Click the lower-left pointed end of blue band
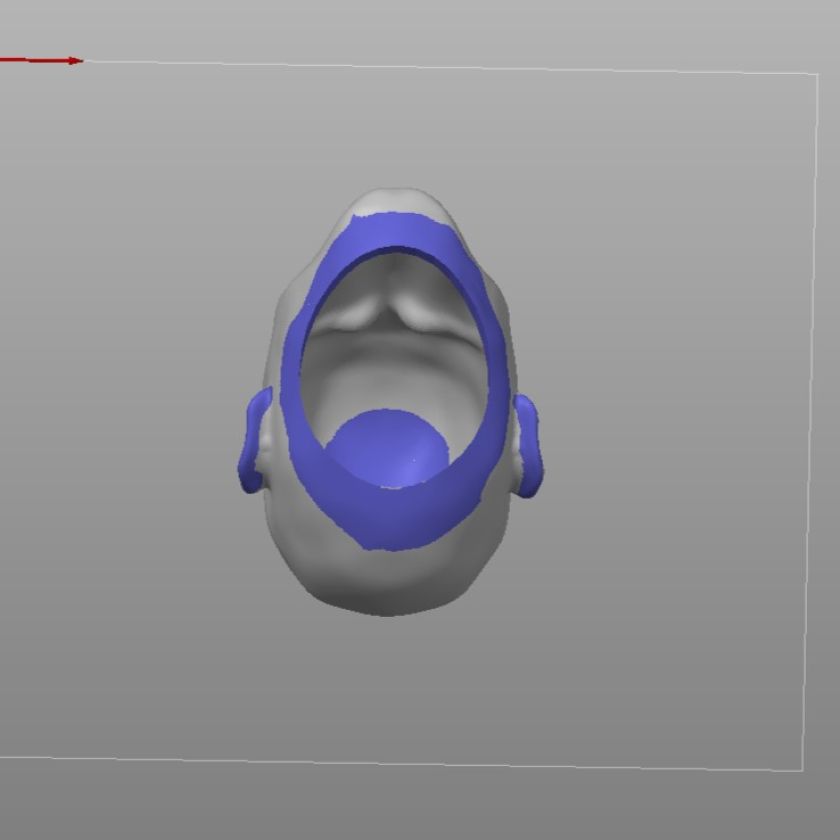This screenshot has height=840, width=840. [366, 545]
